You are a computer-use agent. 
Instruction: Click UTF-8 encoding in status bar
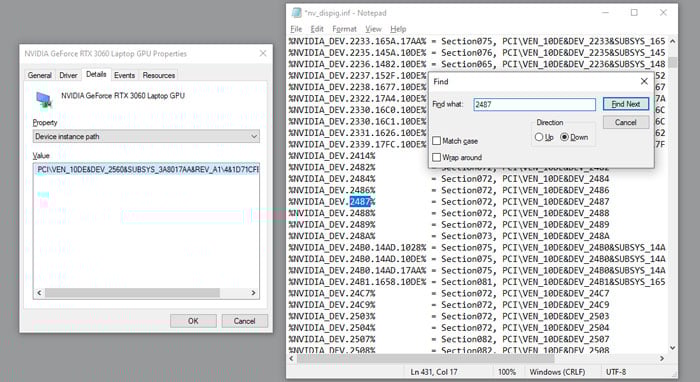tap(616, 372)
